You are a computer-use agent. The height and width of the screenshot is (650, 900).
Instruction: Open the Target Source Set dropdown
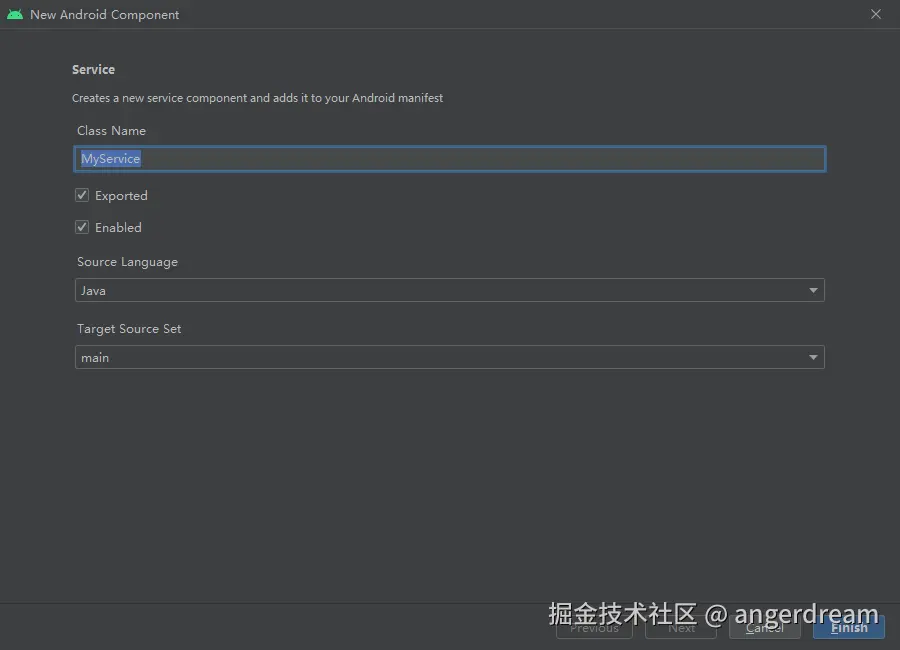point(449,357)
